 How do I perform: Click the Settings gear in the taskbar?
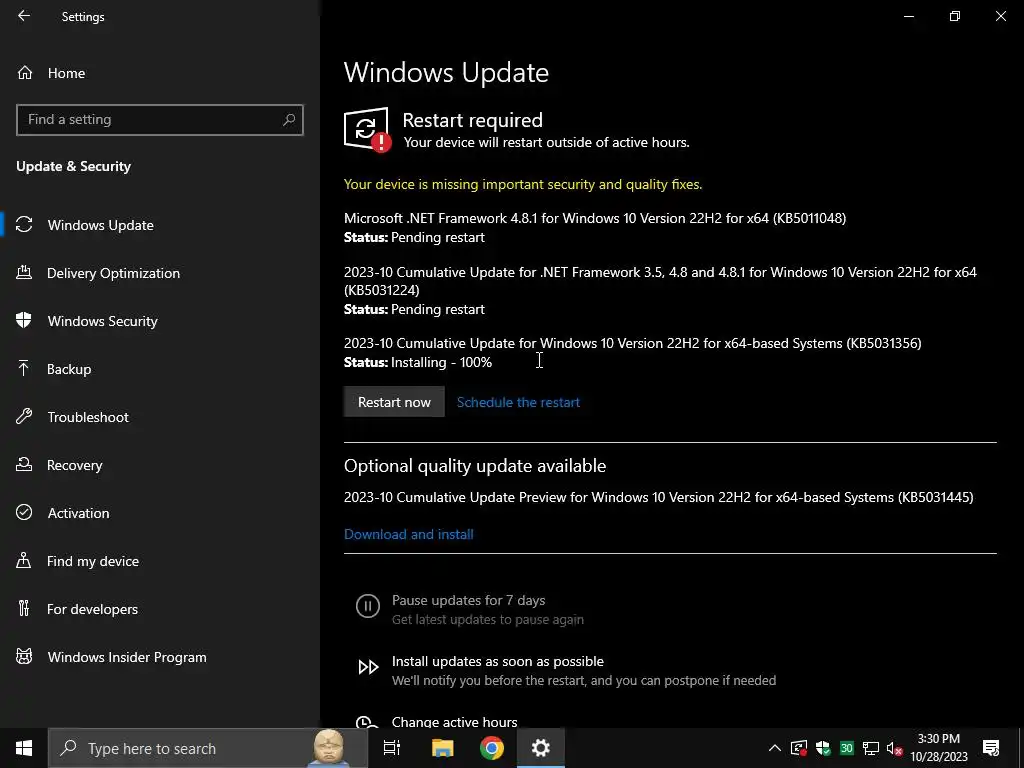click(541, 748)
